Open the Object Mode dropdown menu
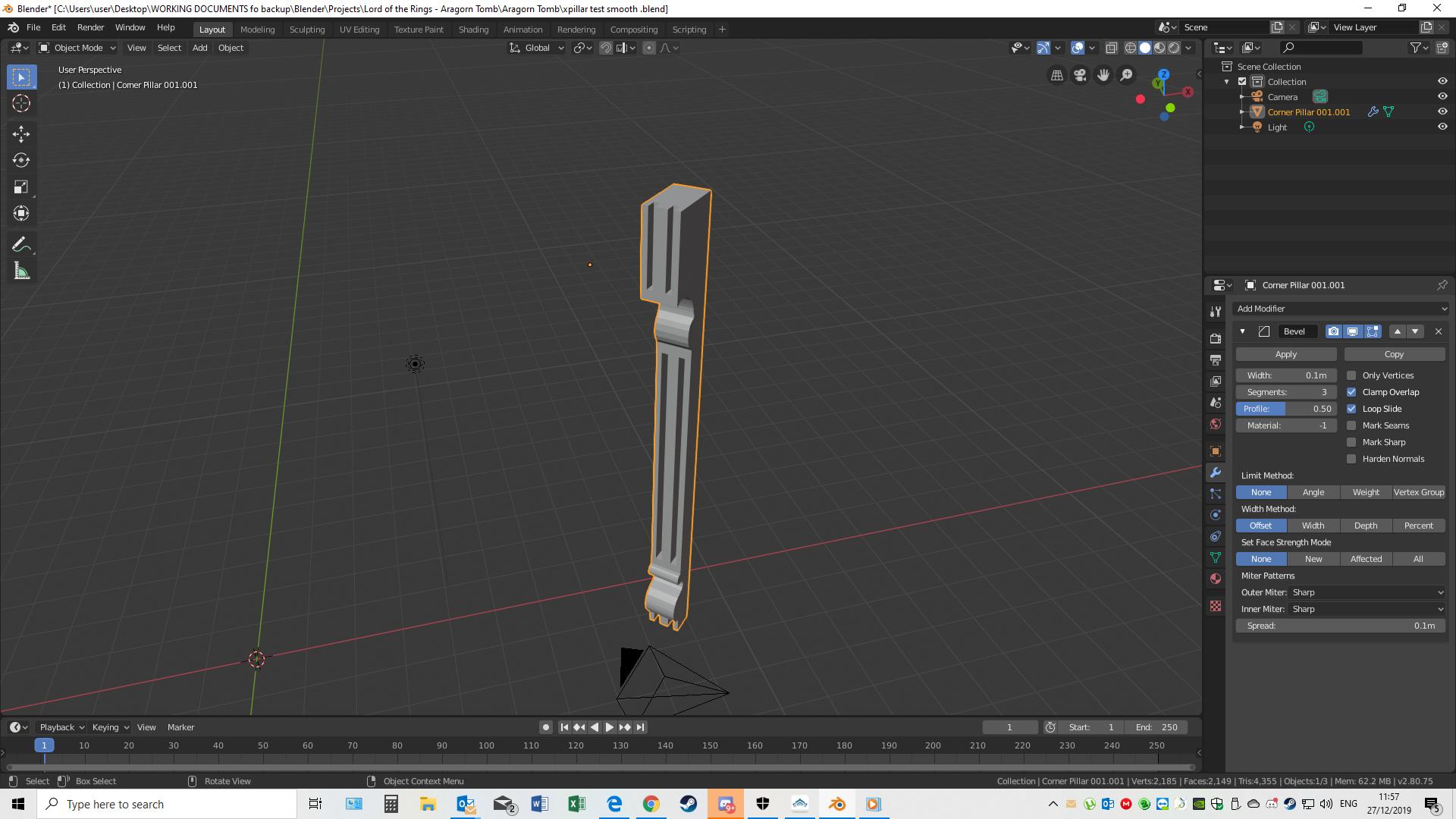This screenshot has height=819, width=1456. pos(80,47)
